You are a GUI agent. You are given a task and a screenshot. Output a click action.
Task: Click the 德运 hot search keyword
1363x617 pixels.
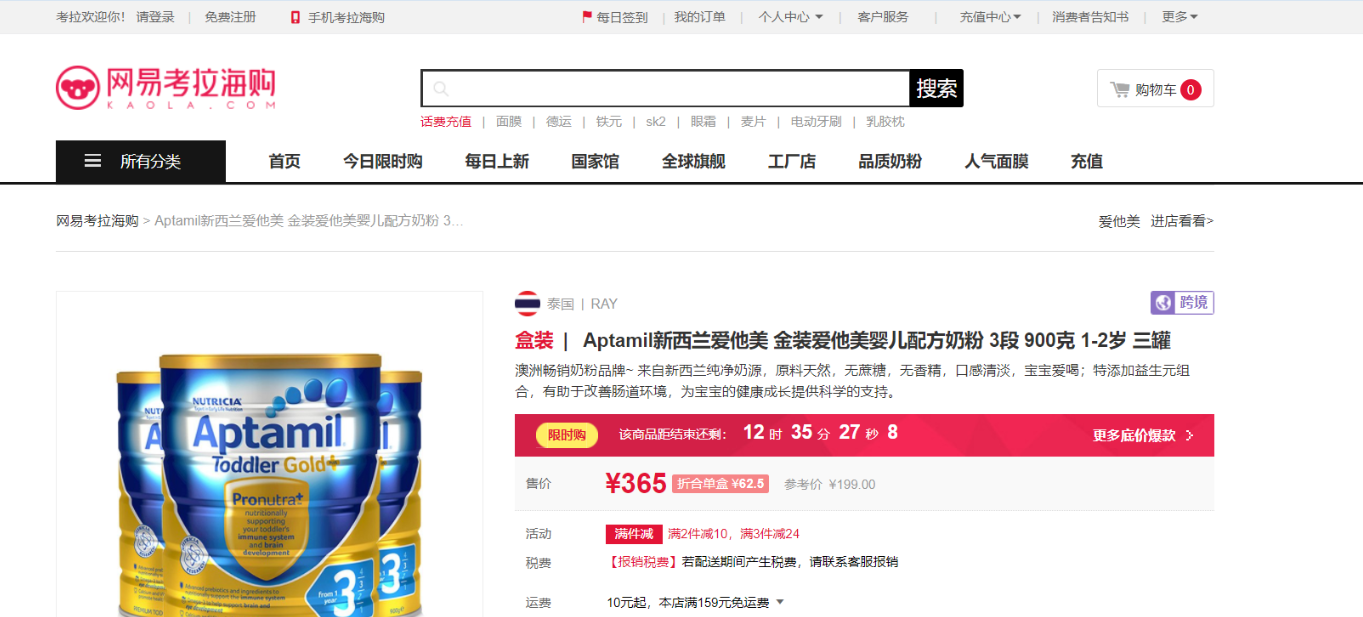[559, 122]
